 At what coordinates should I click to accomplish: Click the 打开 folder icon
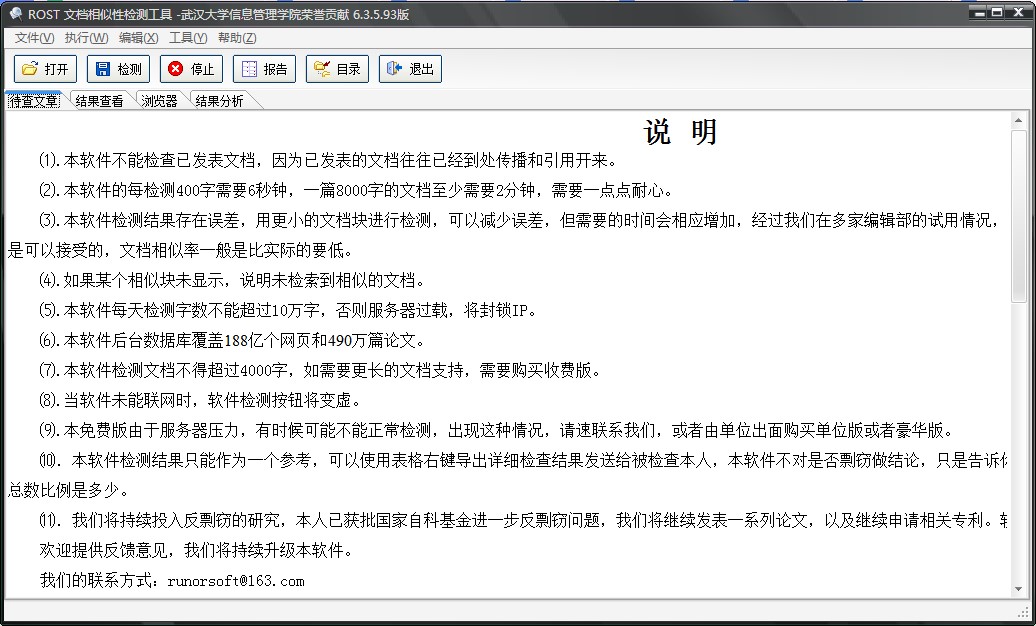click(30, 69)
